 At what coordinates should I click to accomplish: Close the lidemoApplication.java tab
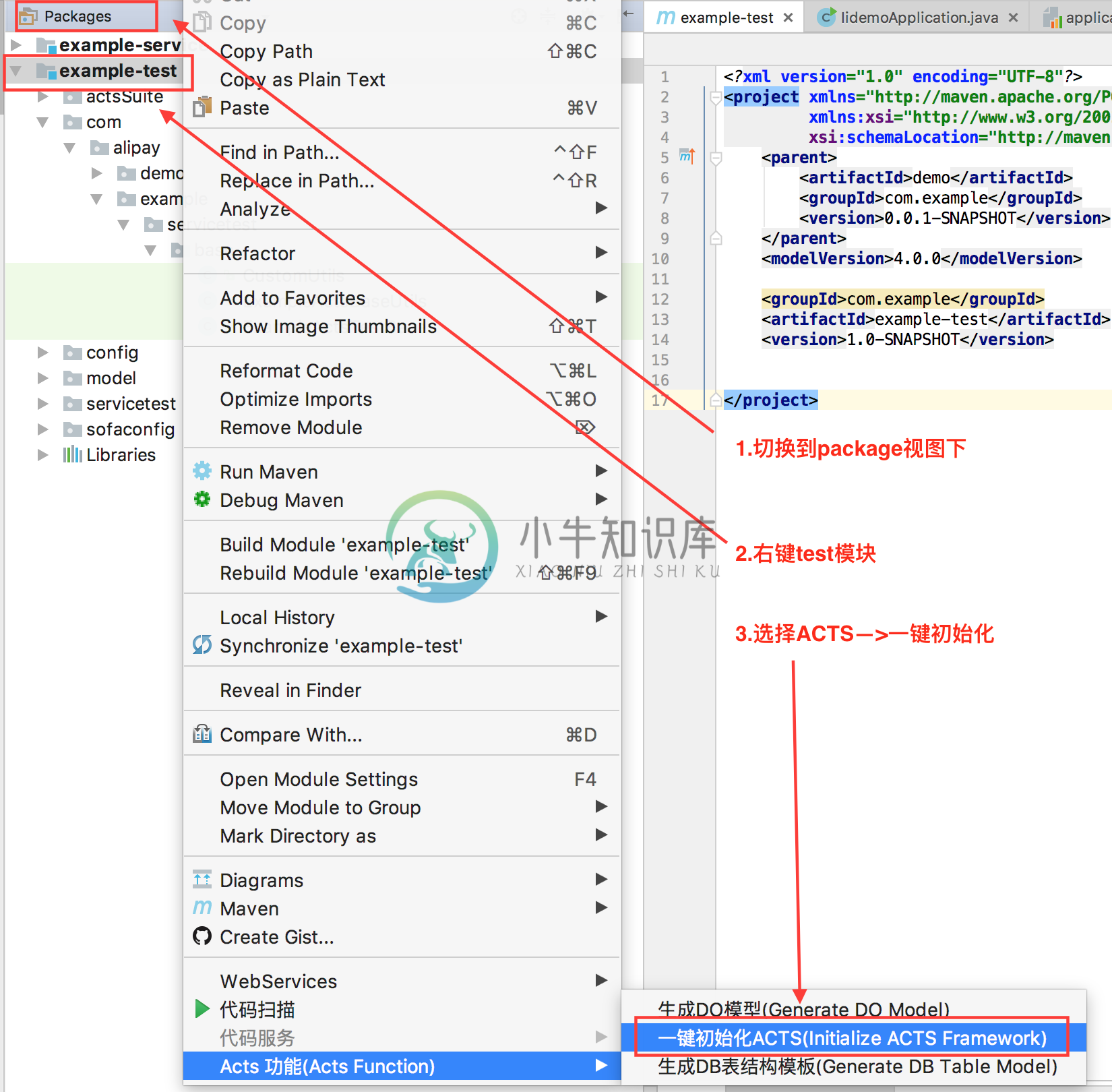click(1013, 18)
